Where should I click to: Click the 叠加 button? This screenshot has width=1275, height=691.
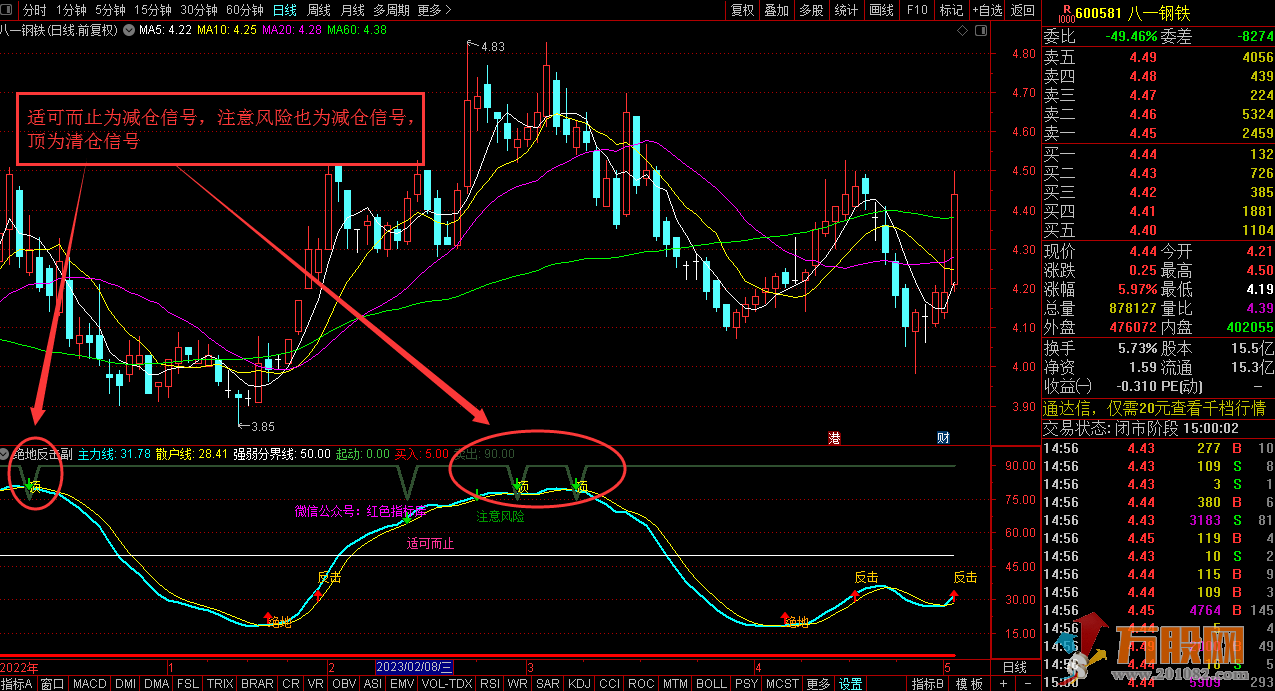(x=777, y=10)
